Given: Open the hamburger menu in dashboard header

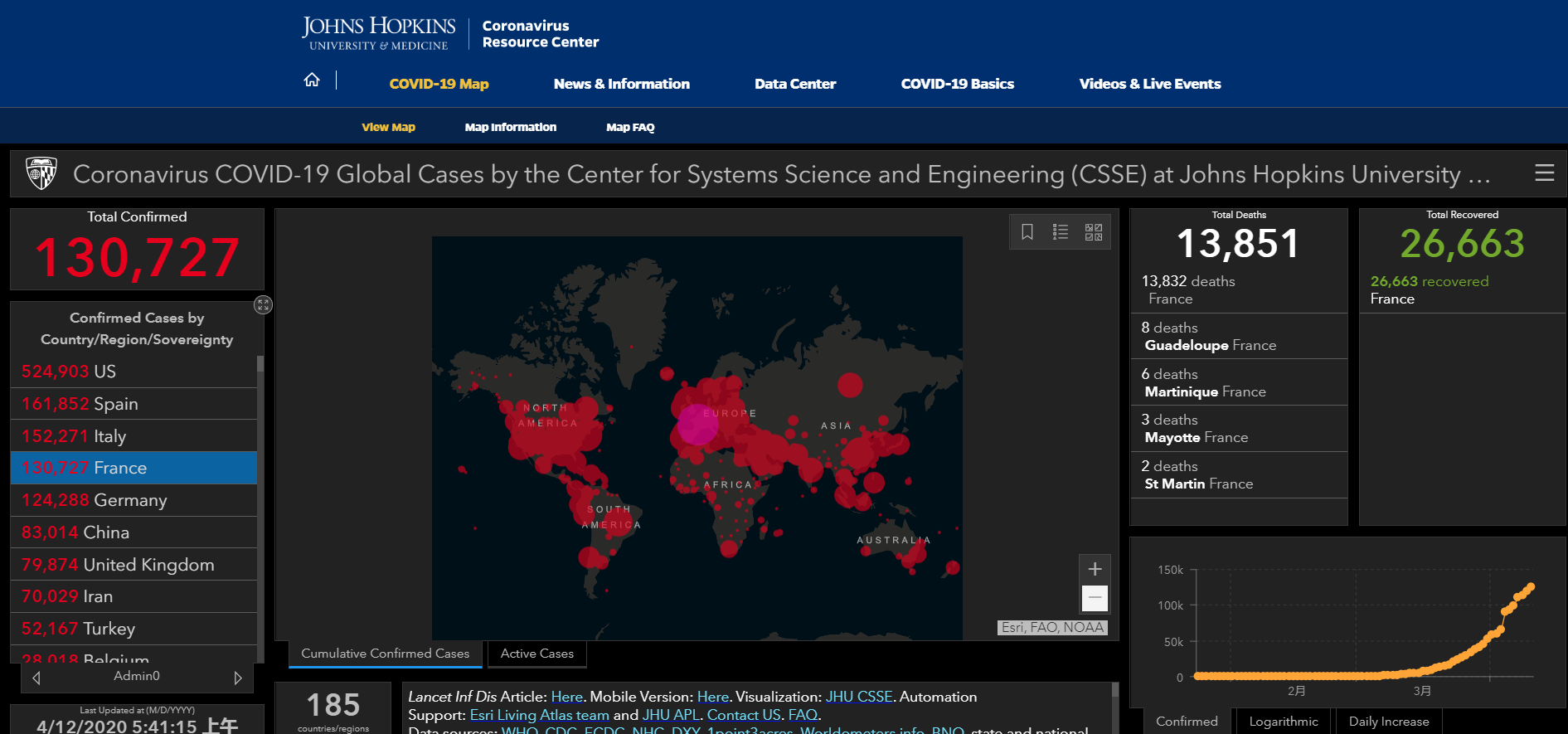Looking at the screenshot, I should (1544, 173).
